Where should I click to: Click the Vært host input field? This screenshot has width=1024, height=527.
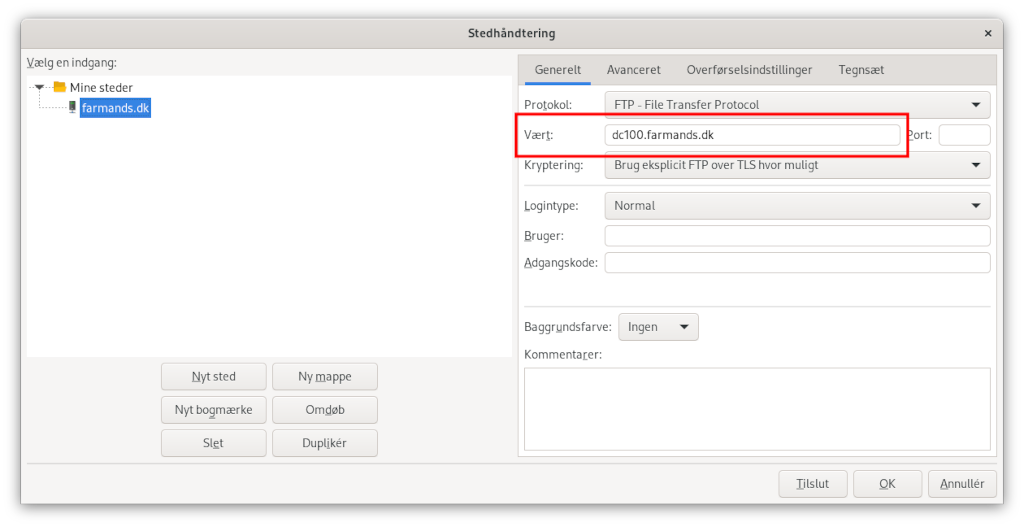click(x=752, y=135)
